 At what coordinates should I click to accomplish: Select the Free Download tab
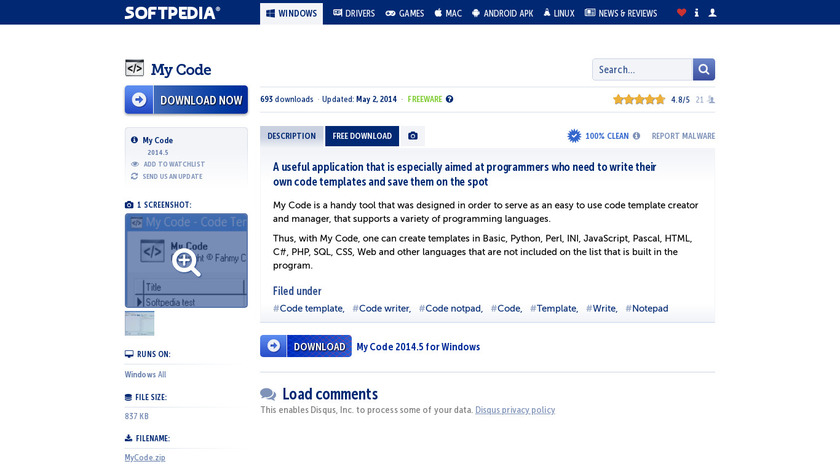362,136
